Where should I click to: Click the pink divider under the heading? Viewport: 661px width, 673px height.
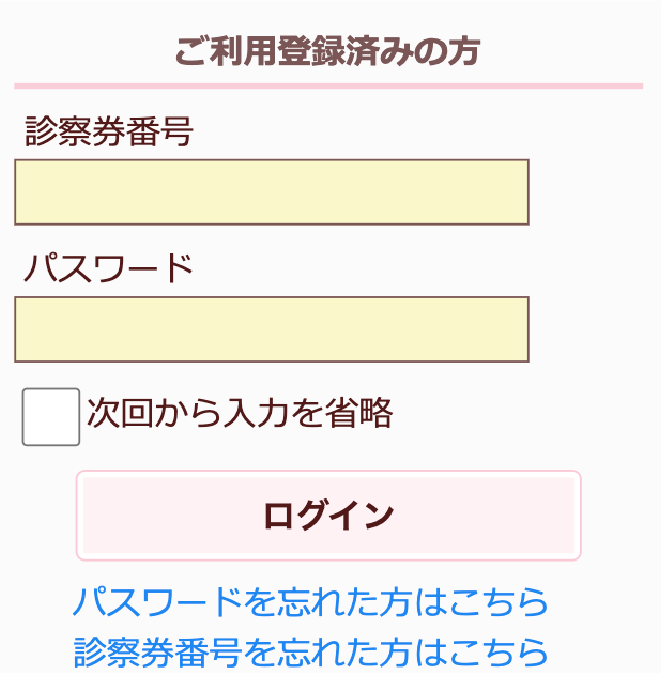(328, 86)
